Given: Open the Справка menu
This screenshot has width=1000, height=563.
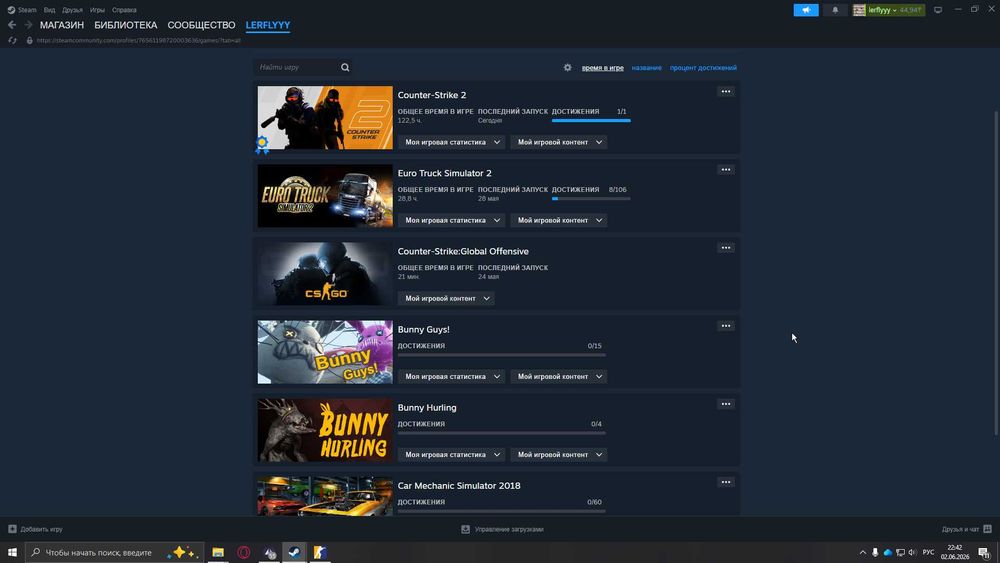Looking at the screenshot, I should 124,10.
